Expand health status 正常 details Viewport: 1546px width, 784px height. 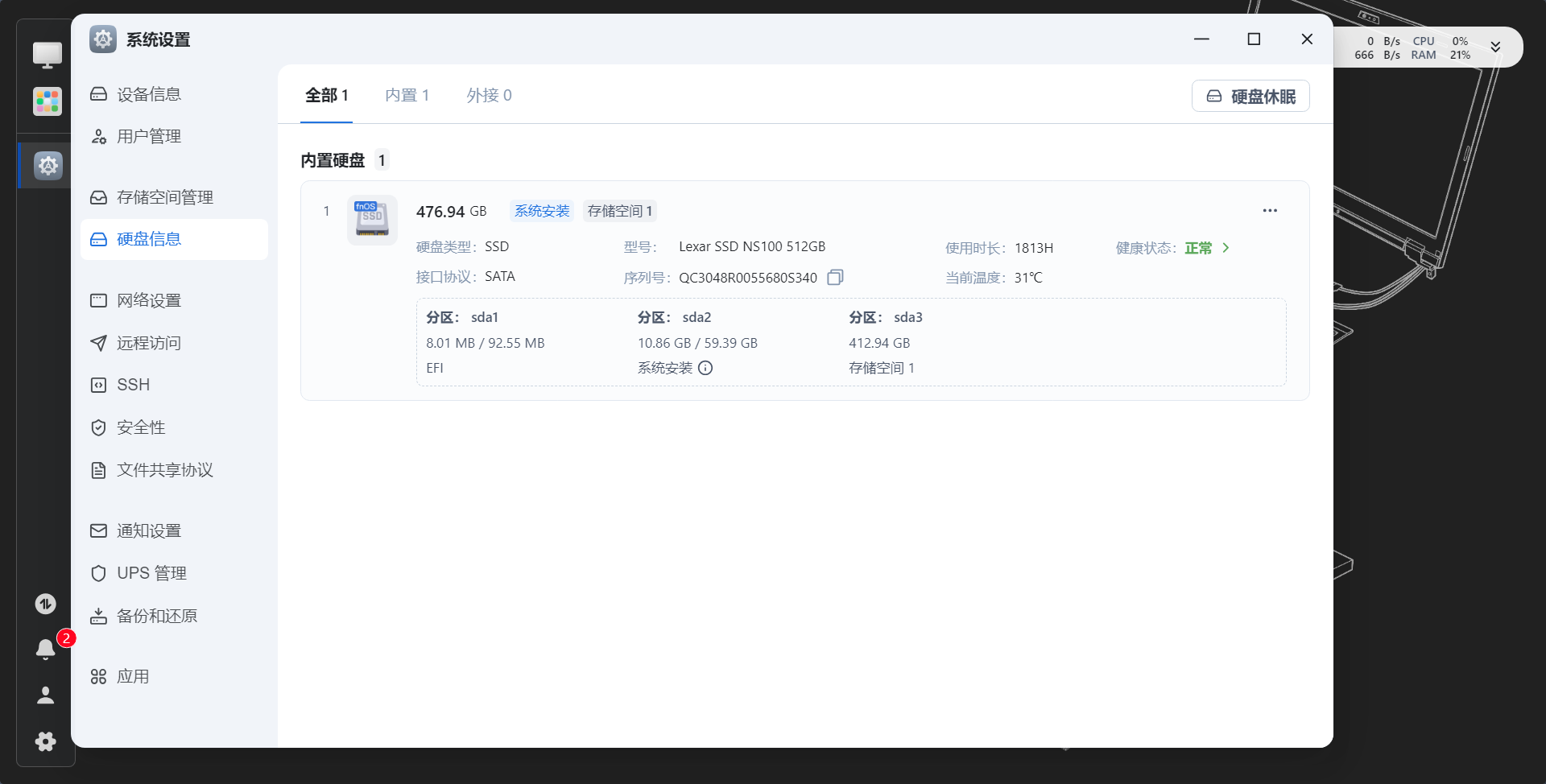1226,248
